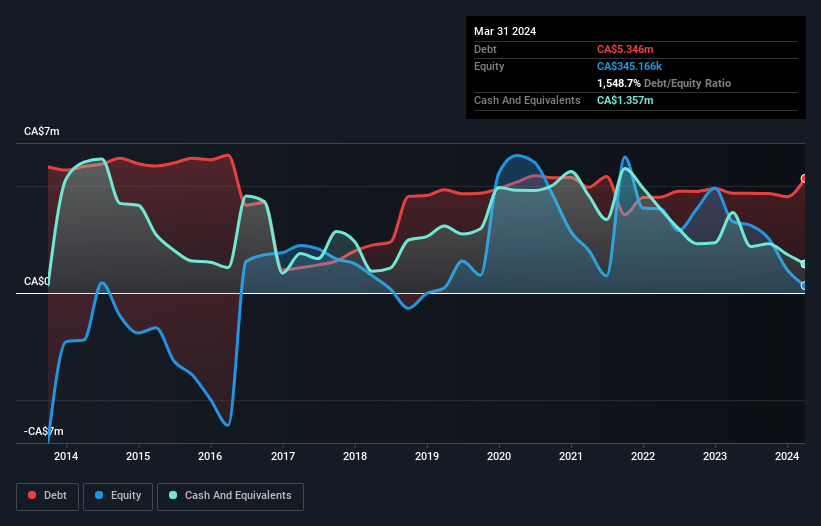This screenshot has height=526, width=821.
Task: Click the 2015 x-axis label
Action: [x=138, y=456]
